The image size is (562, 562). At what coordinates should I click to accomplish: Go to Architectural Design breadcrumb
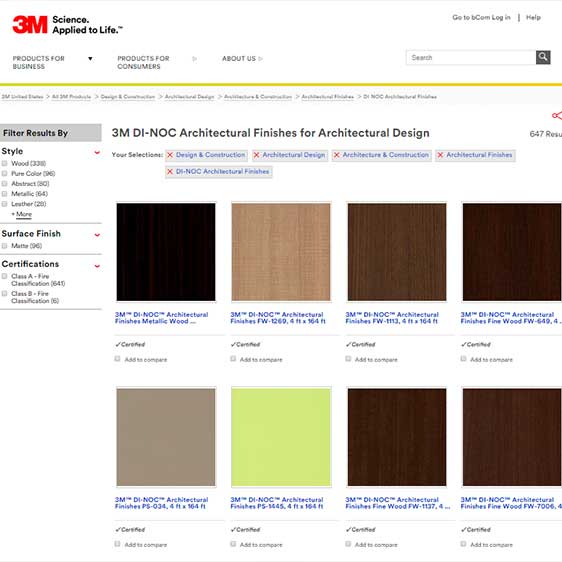click(190, 97)
